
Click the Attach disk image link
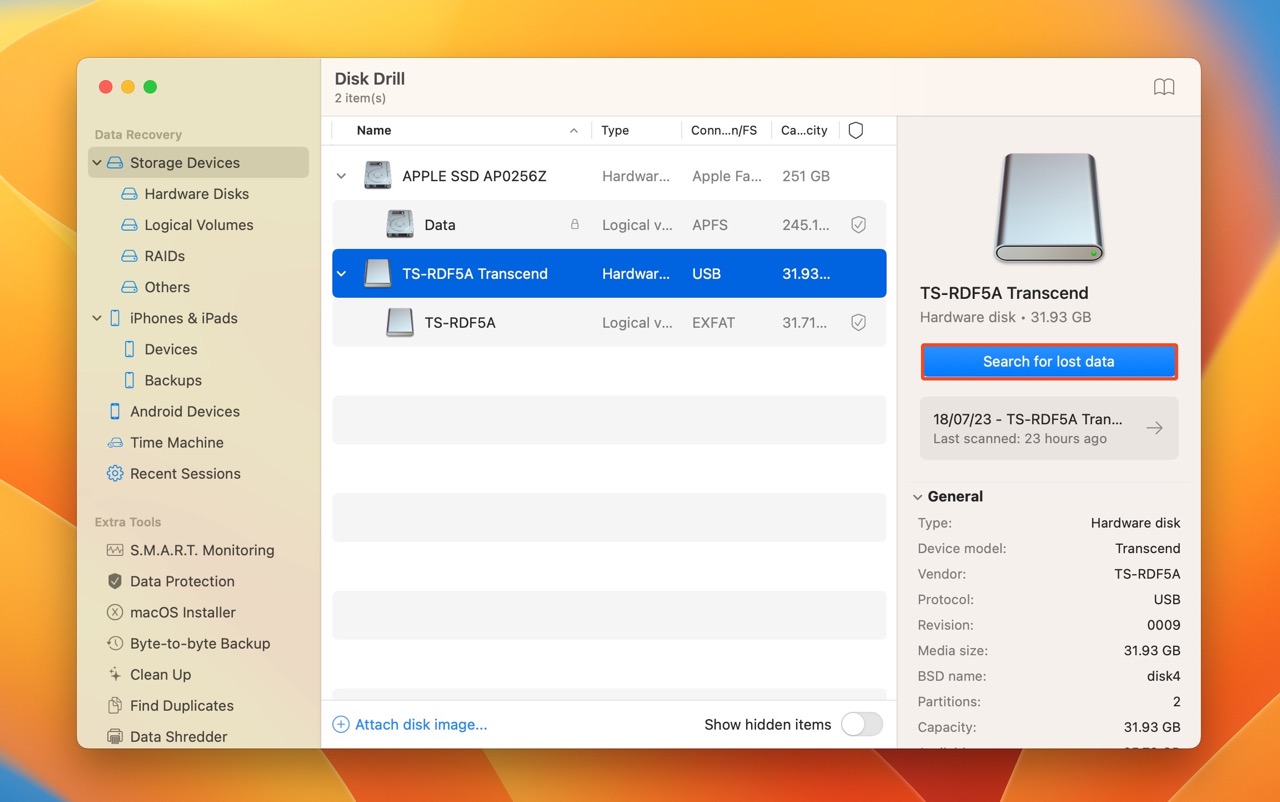(x=421, y=724)
